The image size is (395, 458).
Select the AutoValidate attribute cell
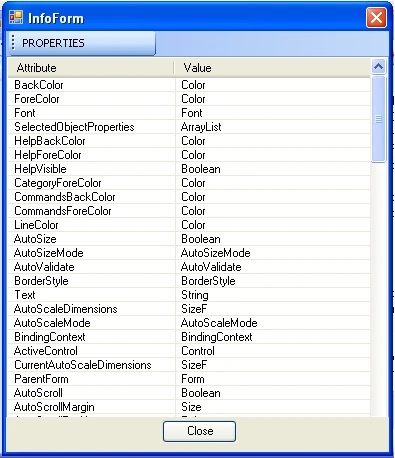click(92, 267)
